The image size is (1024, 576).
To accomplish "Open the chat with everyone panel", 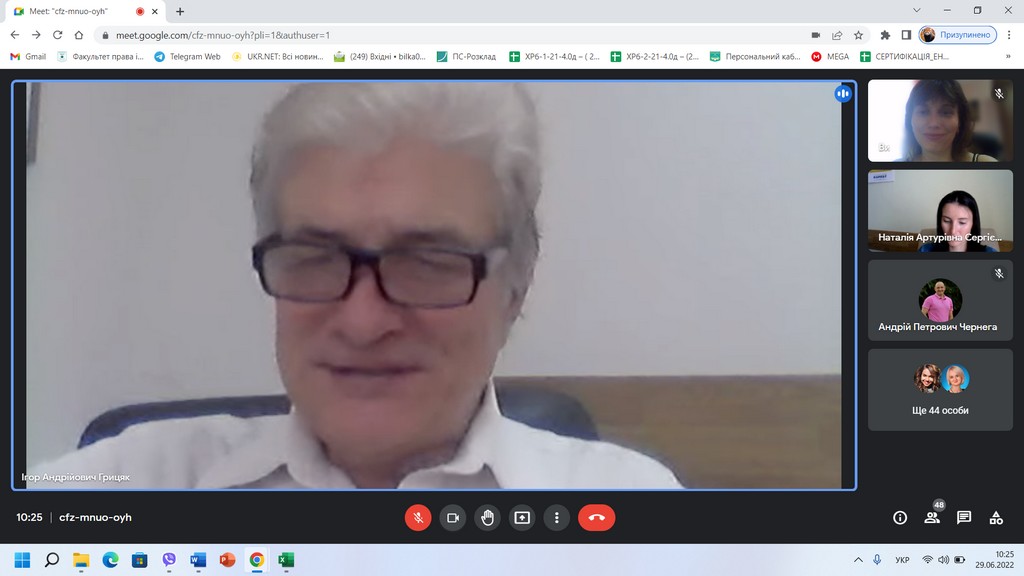I will click(x=964, y=518).
